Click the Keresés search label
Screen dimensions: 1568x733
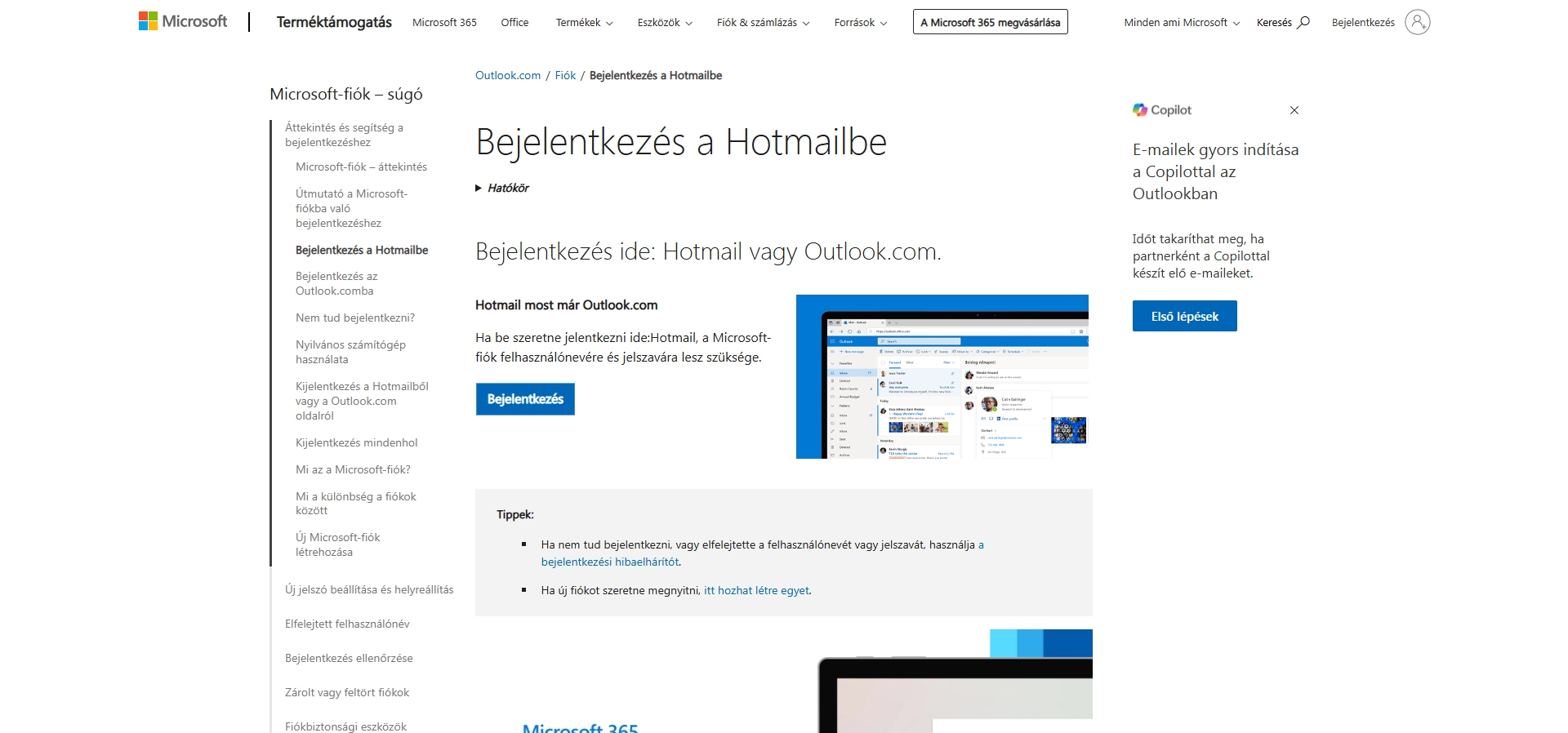pyautogui.click(x=1274, y=23)
